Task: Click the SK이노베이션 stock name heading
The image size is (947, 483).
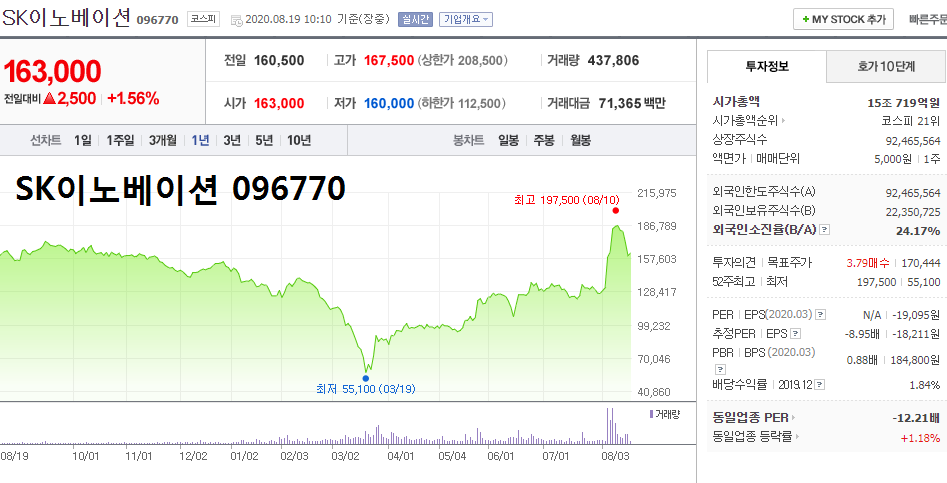Action: pyautogui.click(x=66, y=18)
